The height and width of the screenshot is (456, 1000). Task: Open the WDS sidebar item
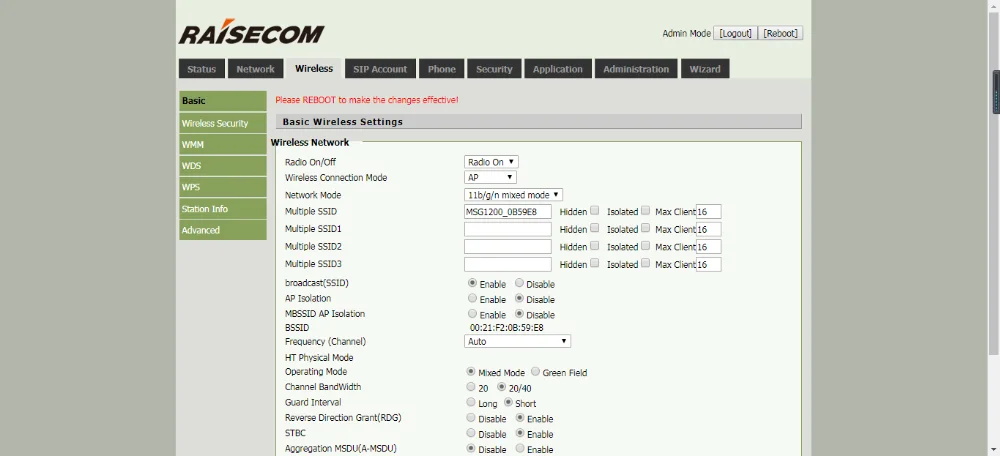[x=223, y=166]
